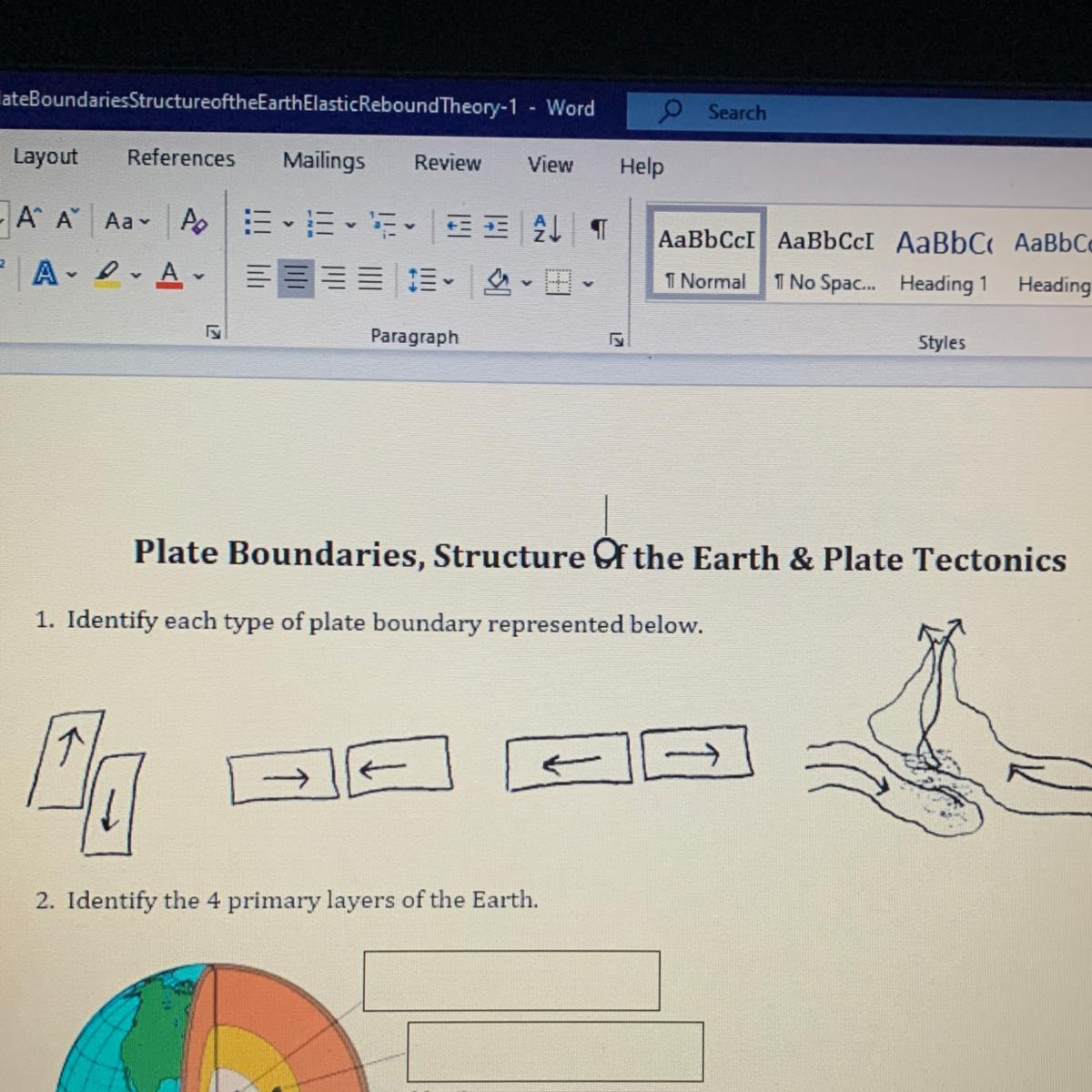Open the borders dropdown arrow
Image resolution: width=1092 pixels, height=1092 pixels.
588,285
